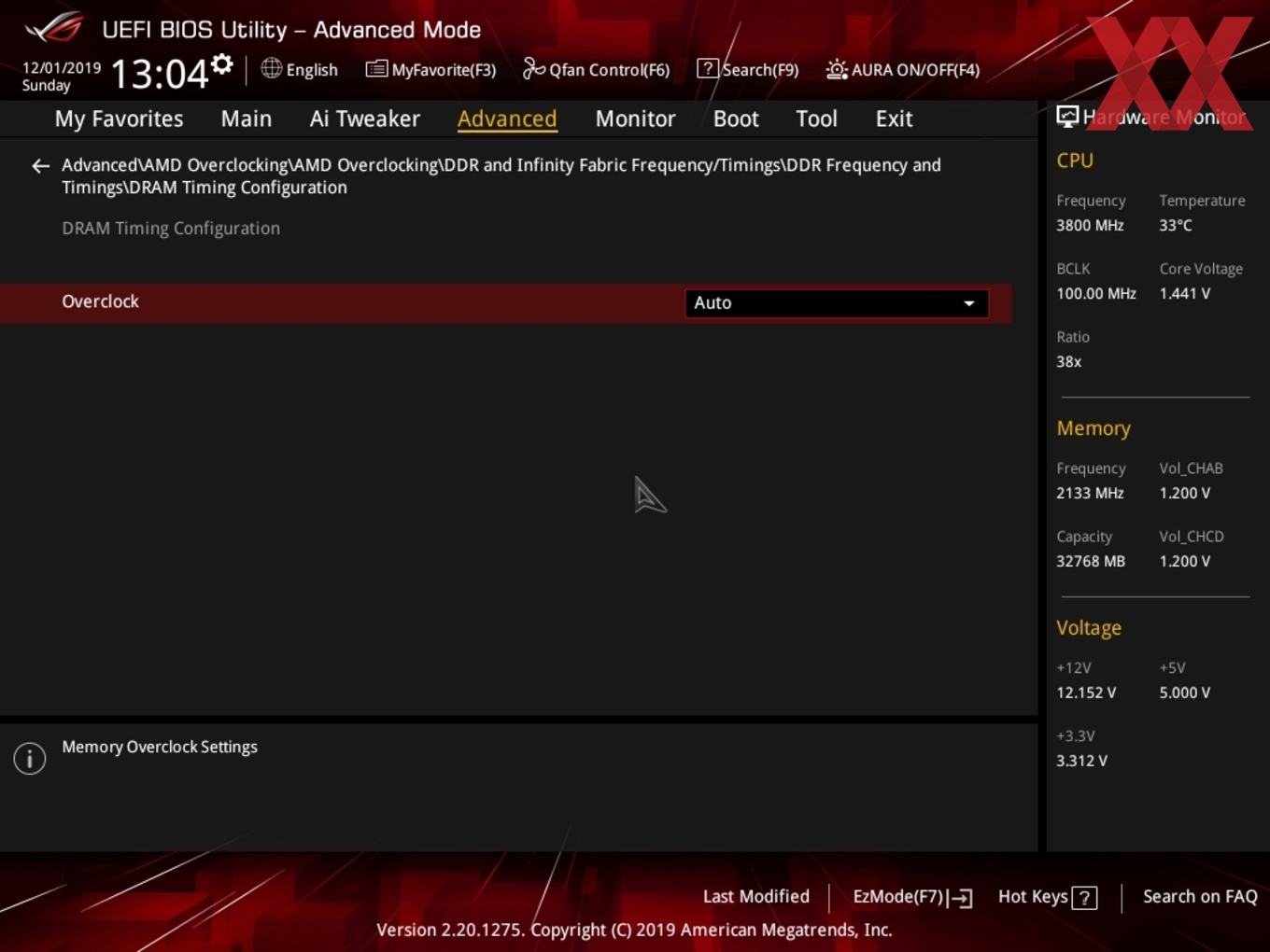This screenshot has width=1270, height=952.
Task: Open Qfan Control(F6)
Action: point(596,70)
